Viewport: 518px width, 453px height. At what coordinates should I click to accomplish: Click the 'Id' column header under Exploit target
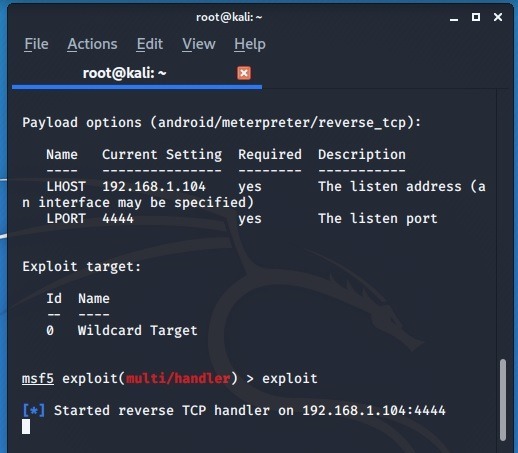click(x=54, y=298)
